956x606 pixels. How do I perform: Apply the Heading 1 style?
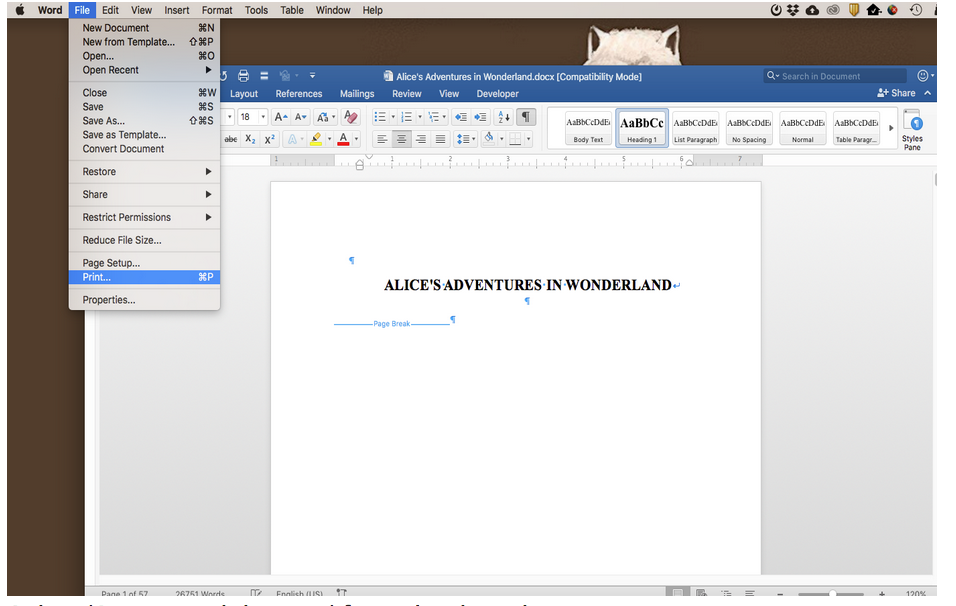pyautogui.click(x=642, y=128)
